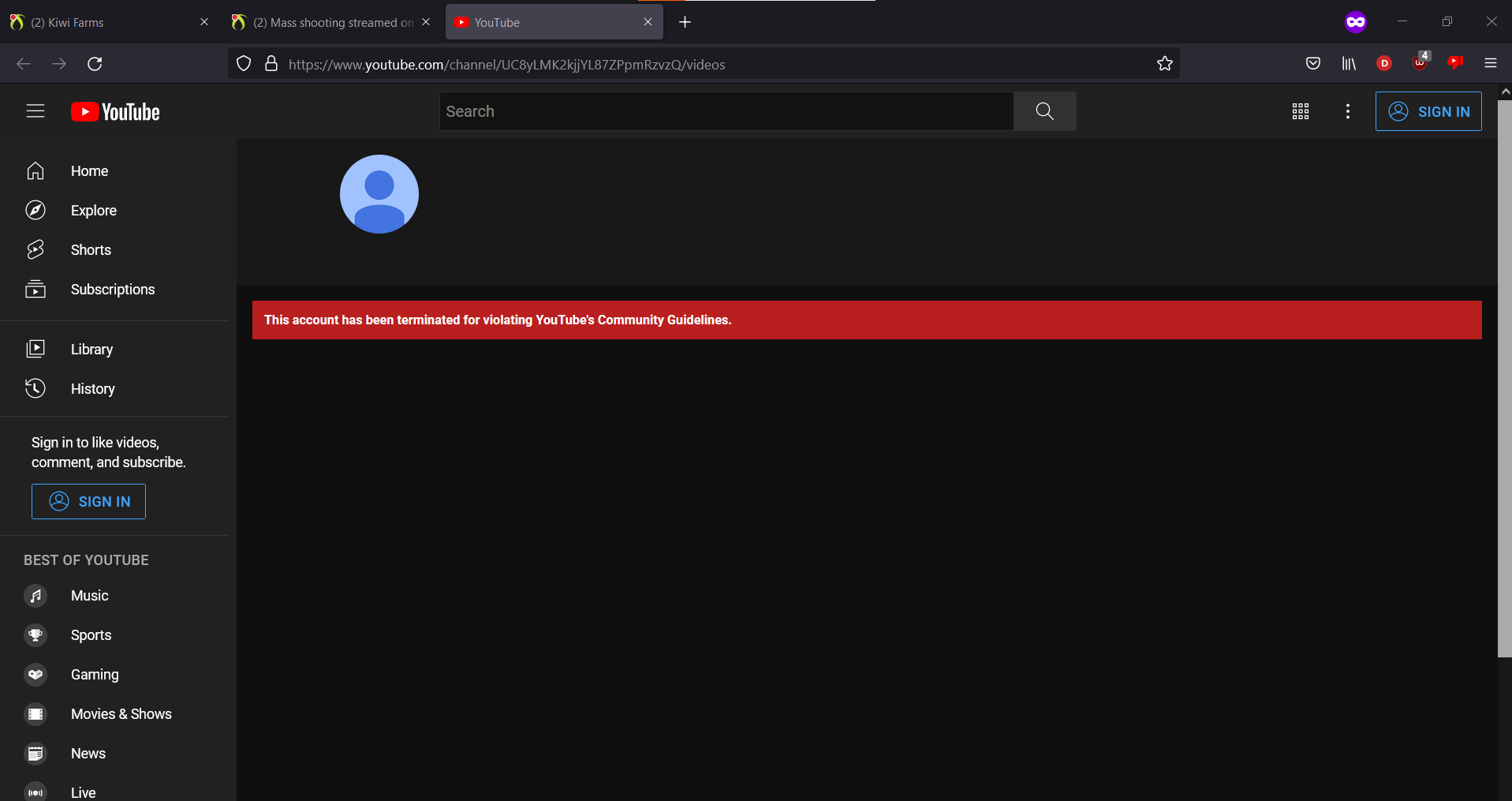Screen dimensions: 1512x801
Task: Open the settings three-dot menu
Action: [x=1348, y=111]
